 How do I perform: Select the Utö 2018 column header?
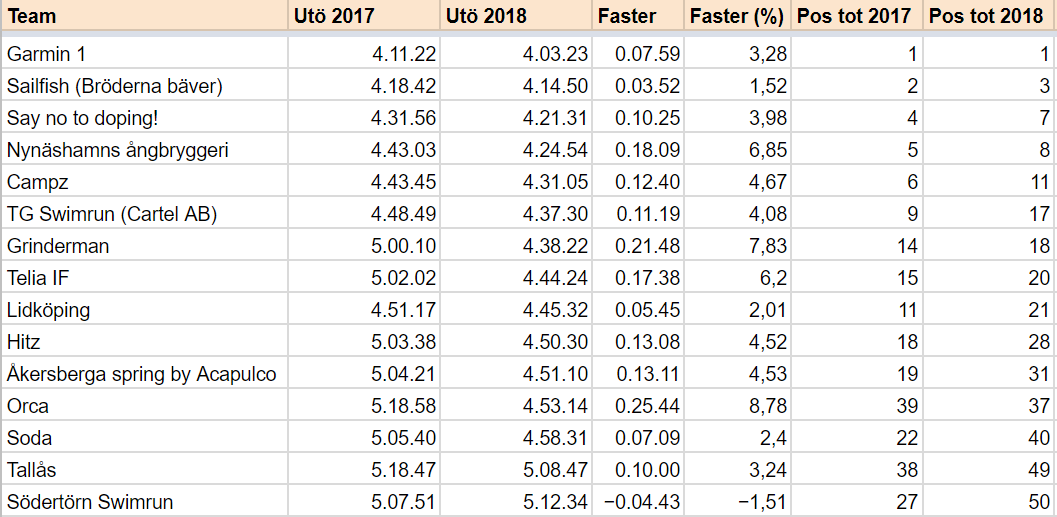516,16
